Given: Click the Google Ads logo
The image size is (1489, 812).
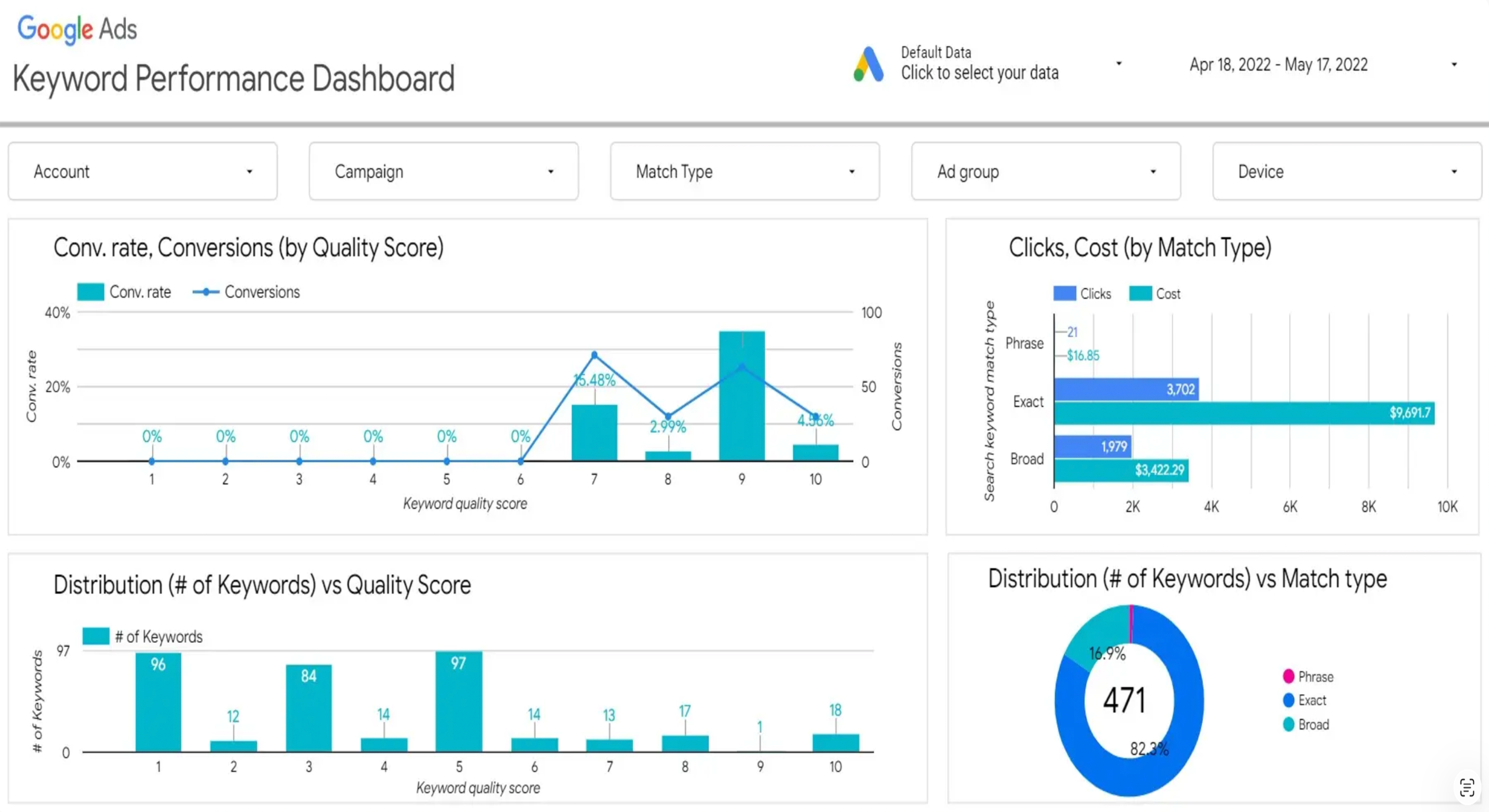Looking at the screenshot, I should (x=77, y=29).
